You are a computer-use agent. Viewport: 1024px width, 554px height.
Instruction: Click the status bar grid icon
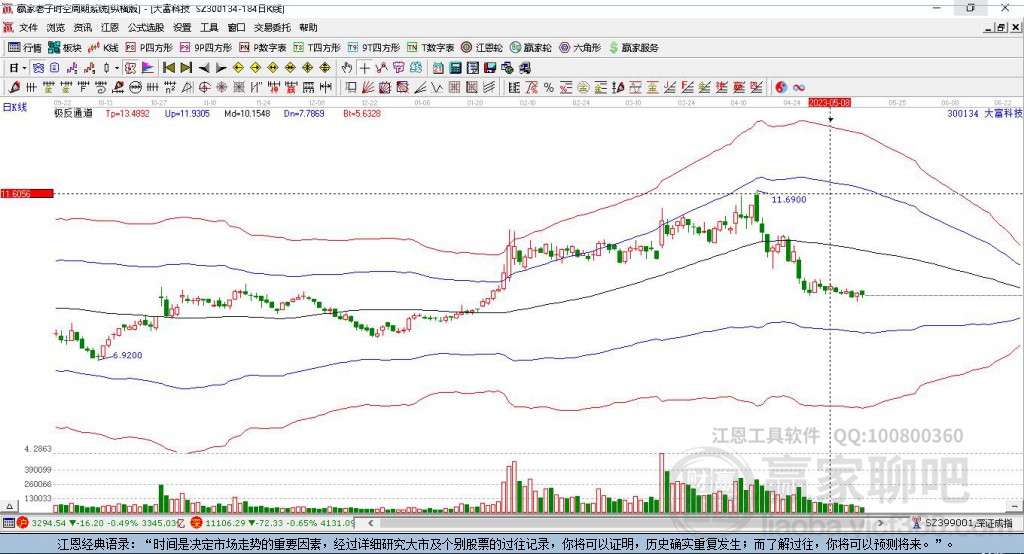click(8, 523)
